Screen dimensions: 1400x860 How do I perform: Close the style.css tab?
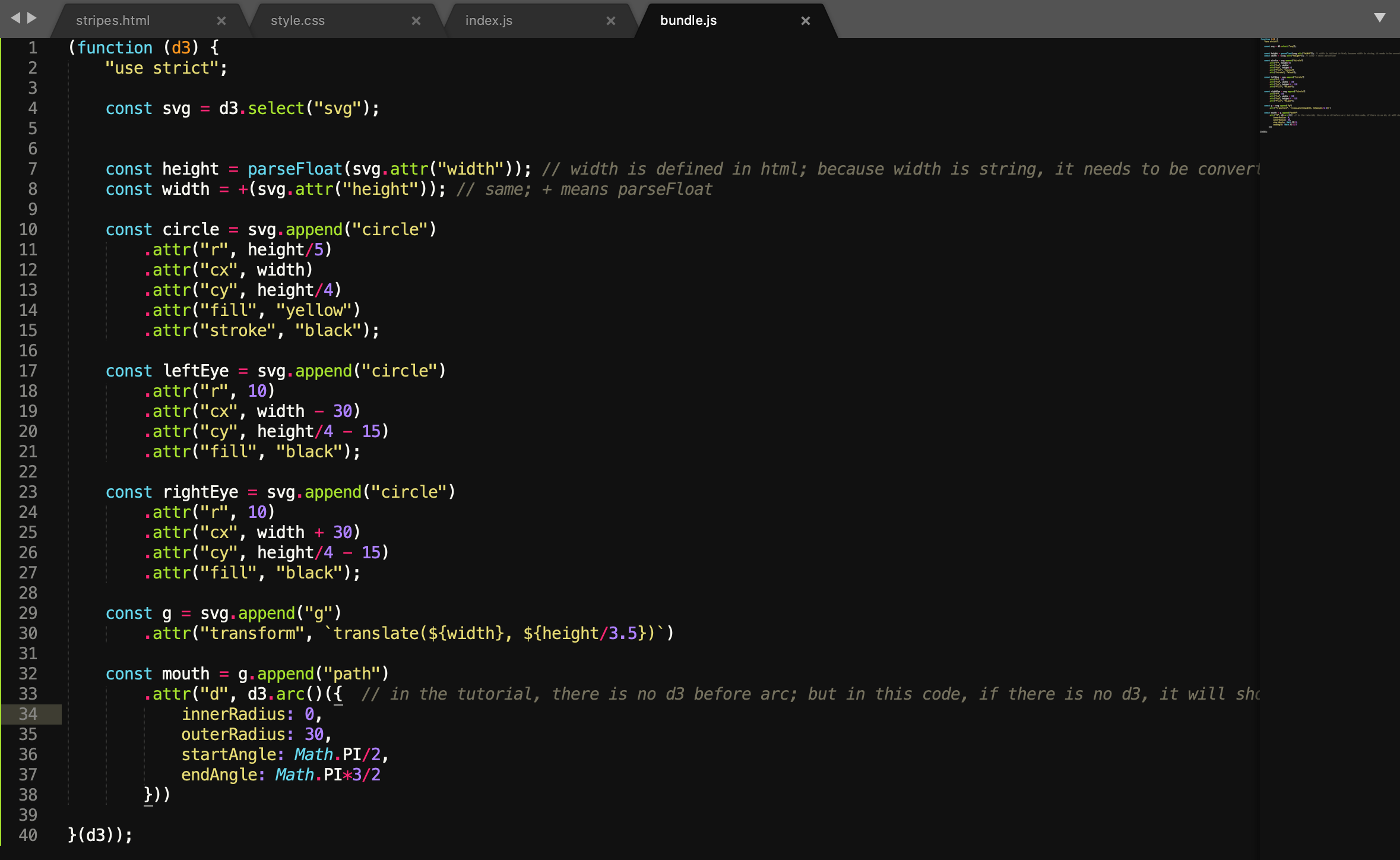[416, 21]
